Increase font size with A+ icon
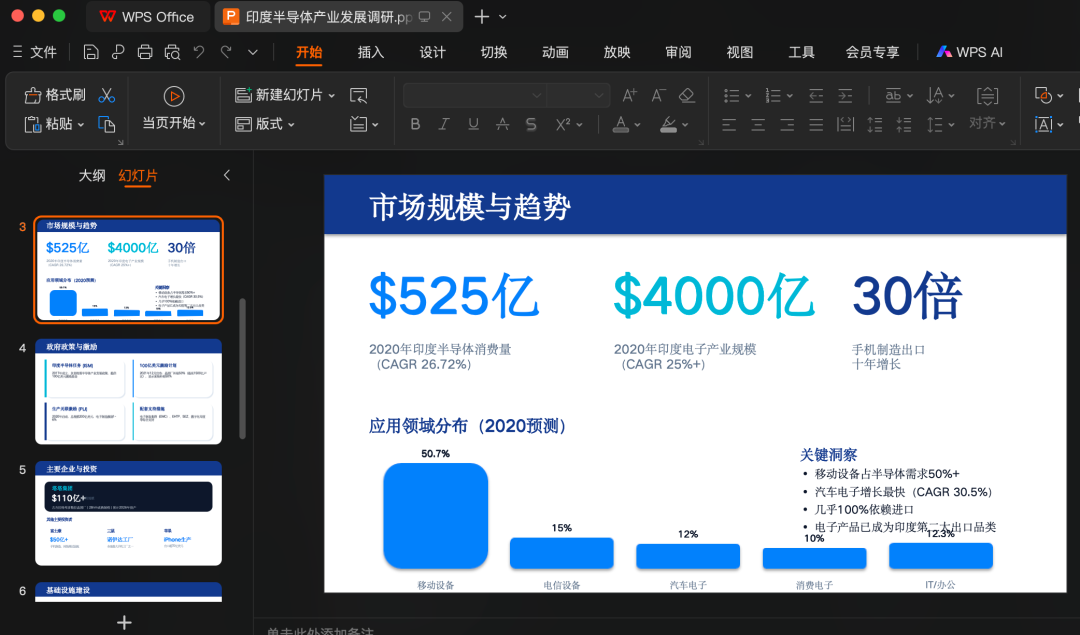This screenshot has height=635, width=1080. (x=630, y=95)
